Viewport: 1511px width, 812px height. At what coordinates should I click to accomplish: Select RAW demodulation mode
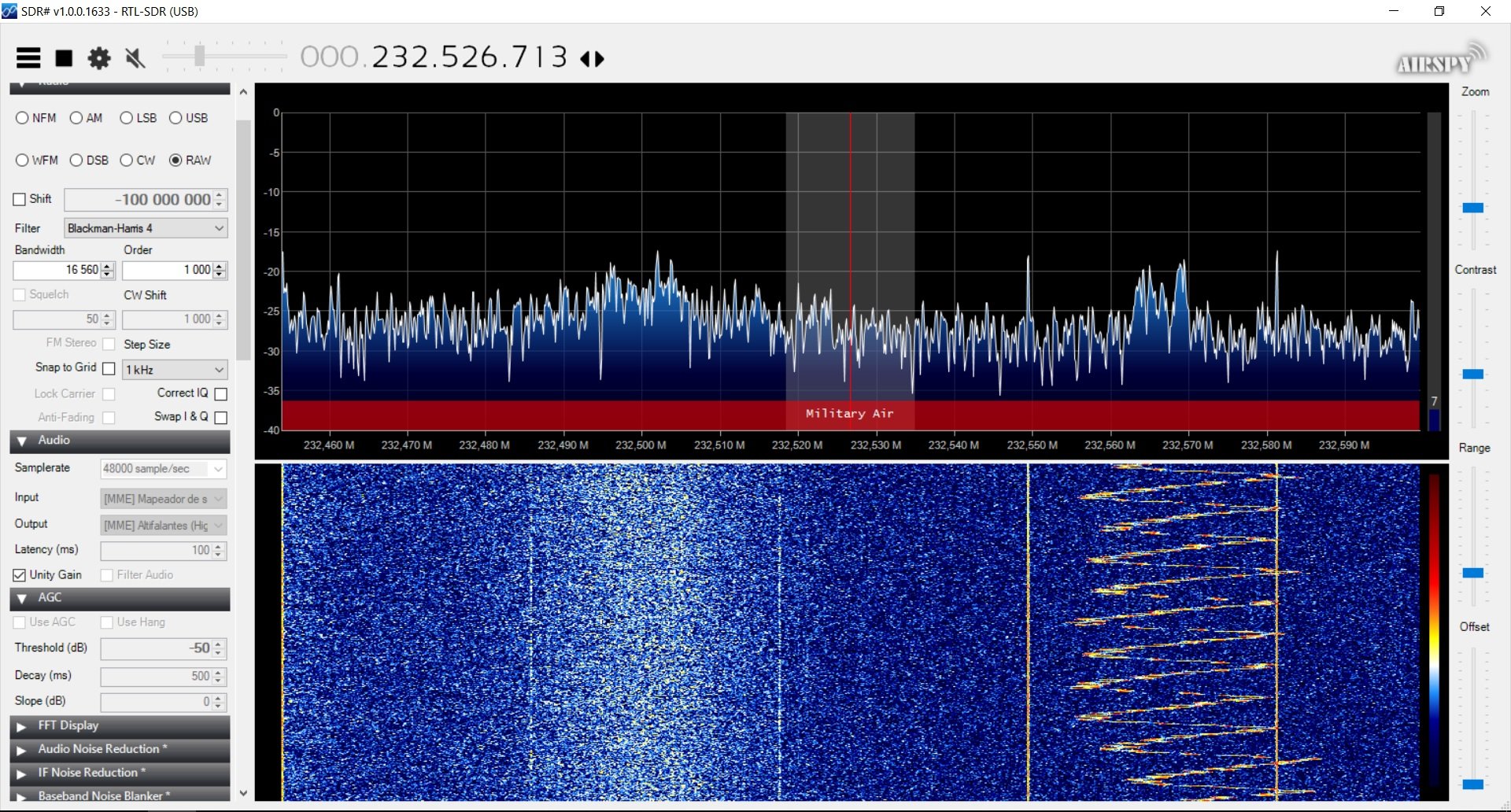190,161
